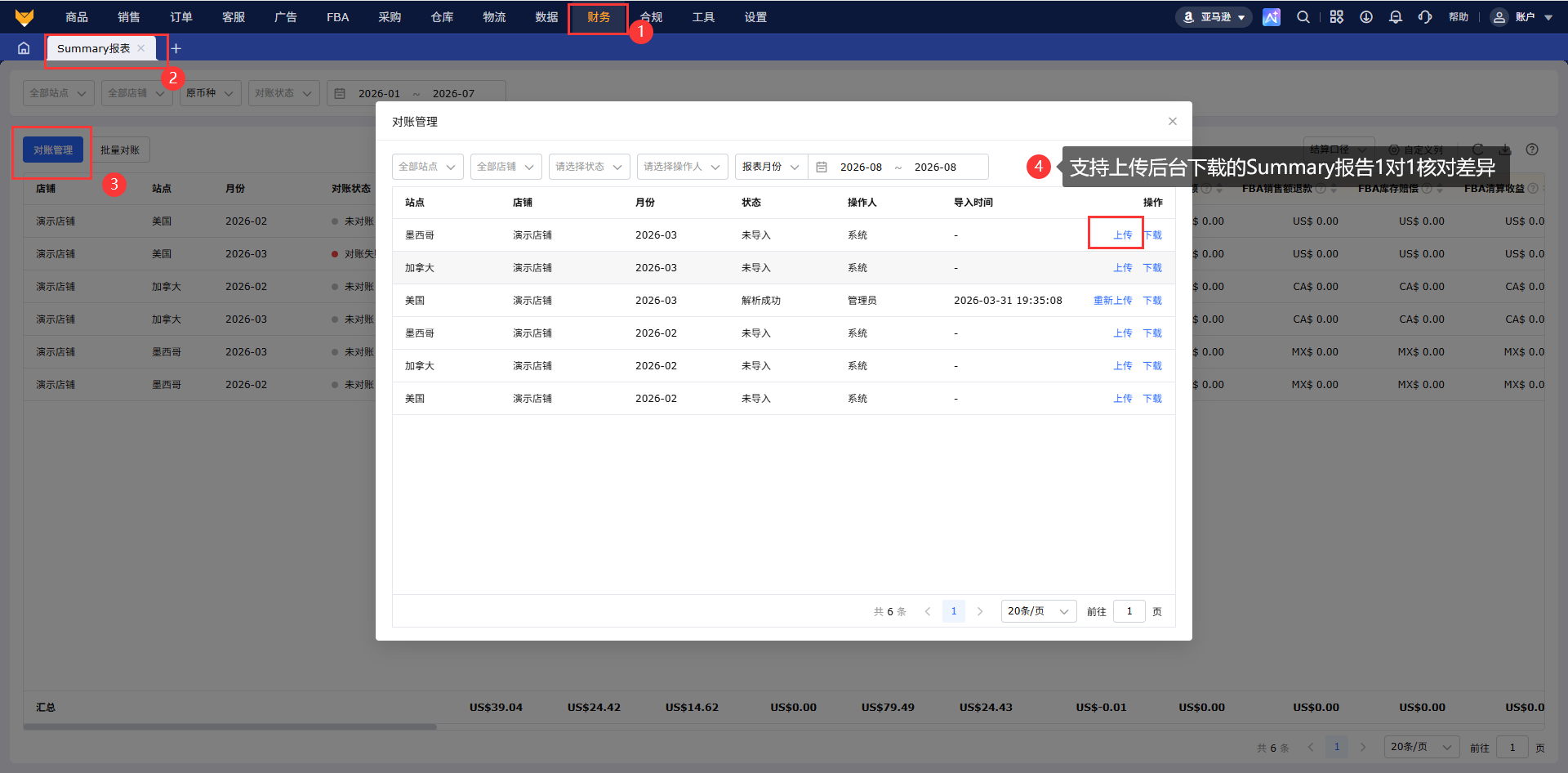Image resolution: width=1568 pixels, height=773 pixels.
Task: Expand 全部站点 dropdown in dialog
Action: pyautogui.click(x=428, y=167)
